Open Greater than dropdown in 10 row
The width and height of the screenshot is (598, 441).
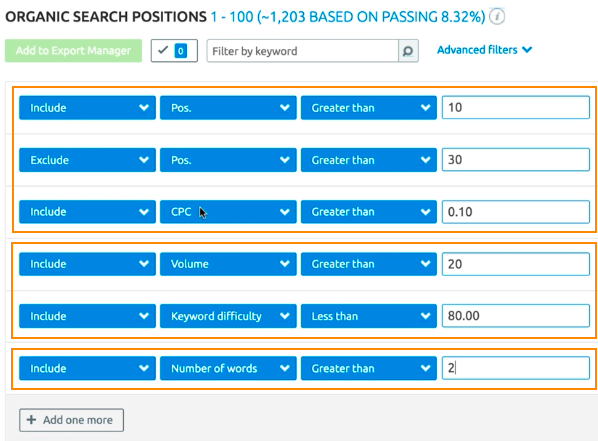pyautogui.click(x=369, y=108)
